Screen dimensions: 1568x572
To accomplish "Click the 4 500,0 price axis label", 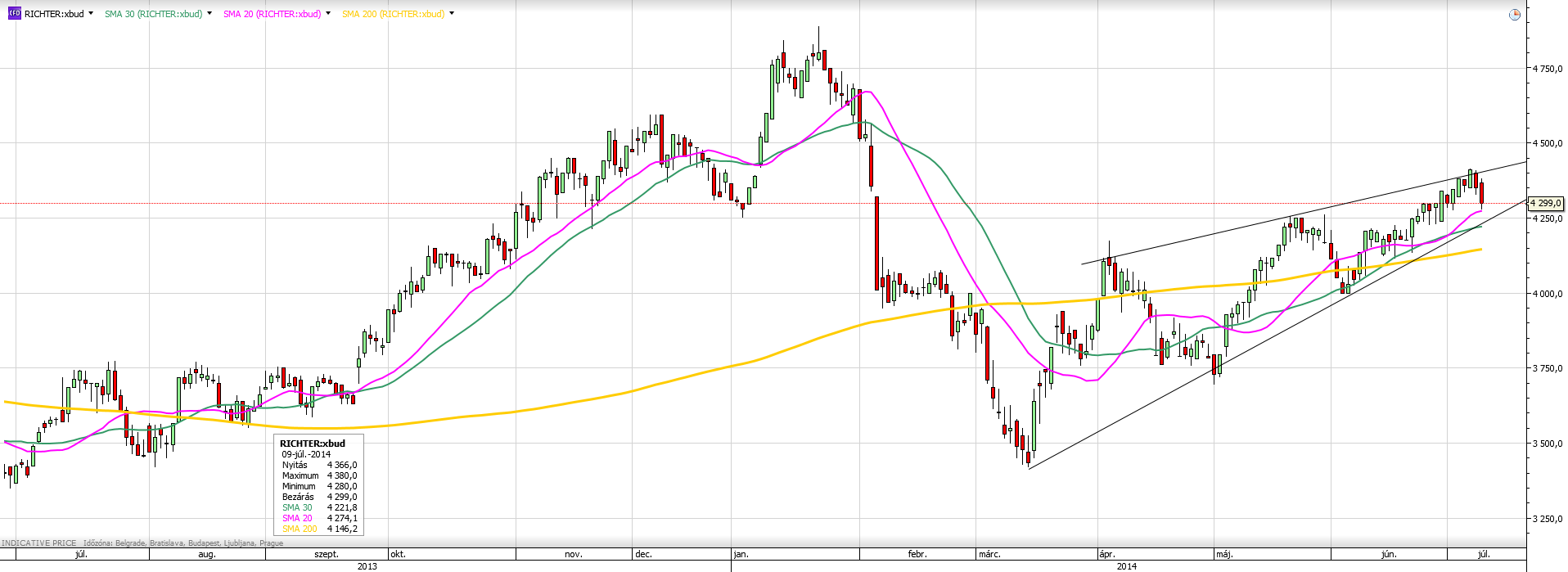I will point(1548,143).
